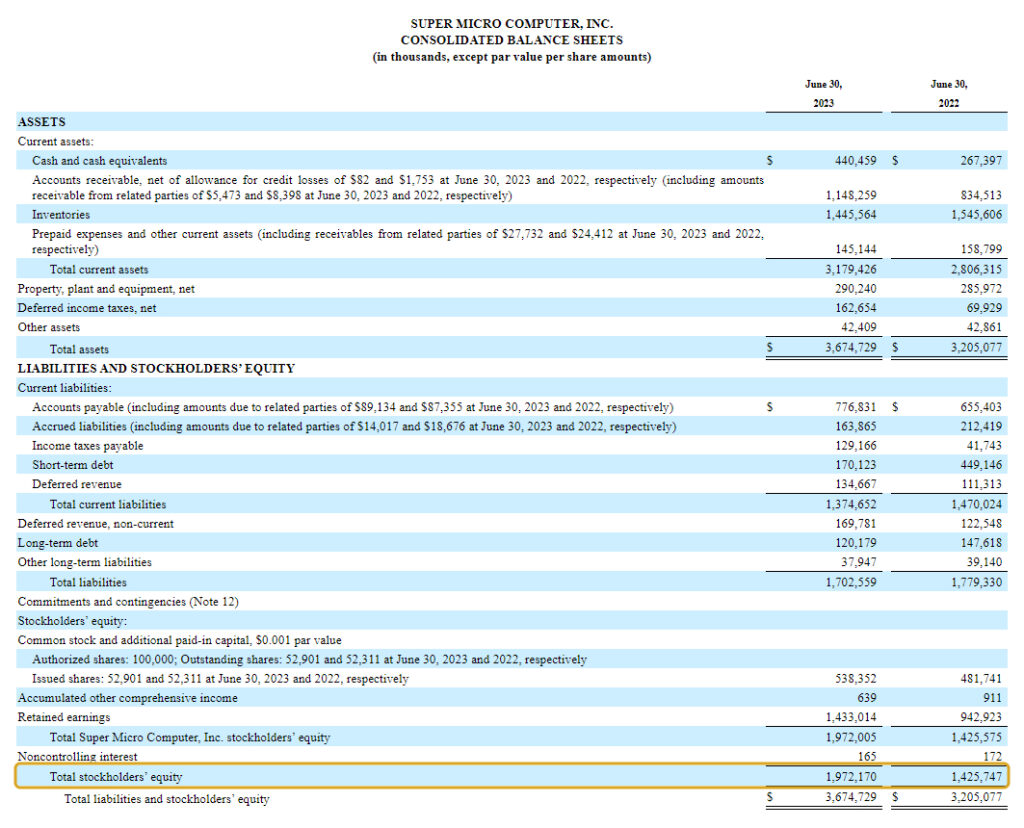
Task: Select the Cash and cash equivalents row label
Action: (x=99, y=161)
